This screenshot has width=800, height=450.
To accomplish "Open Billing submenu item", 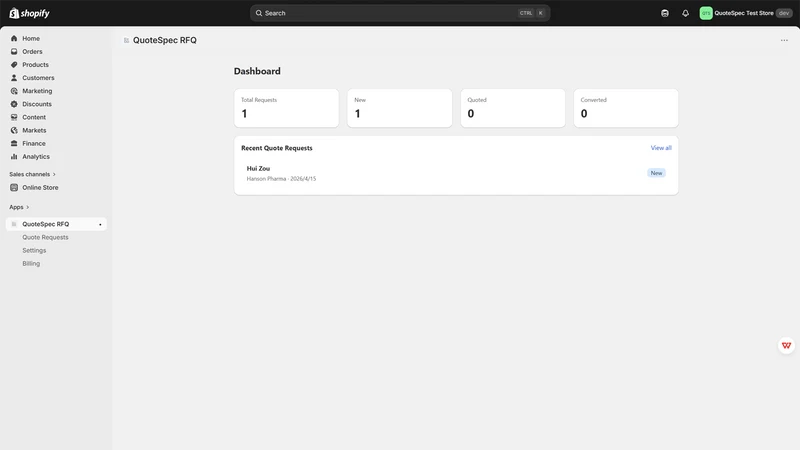I will tap(31, 264).
